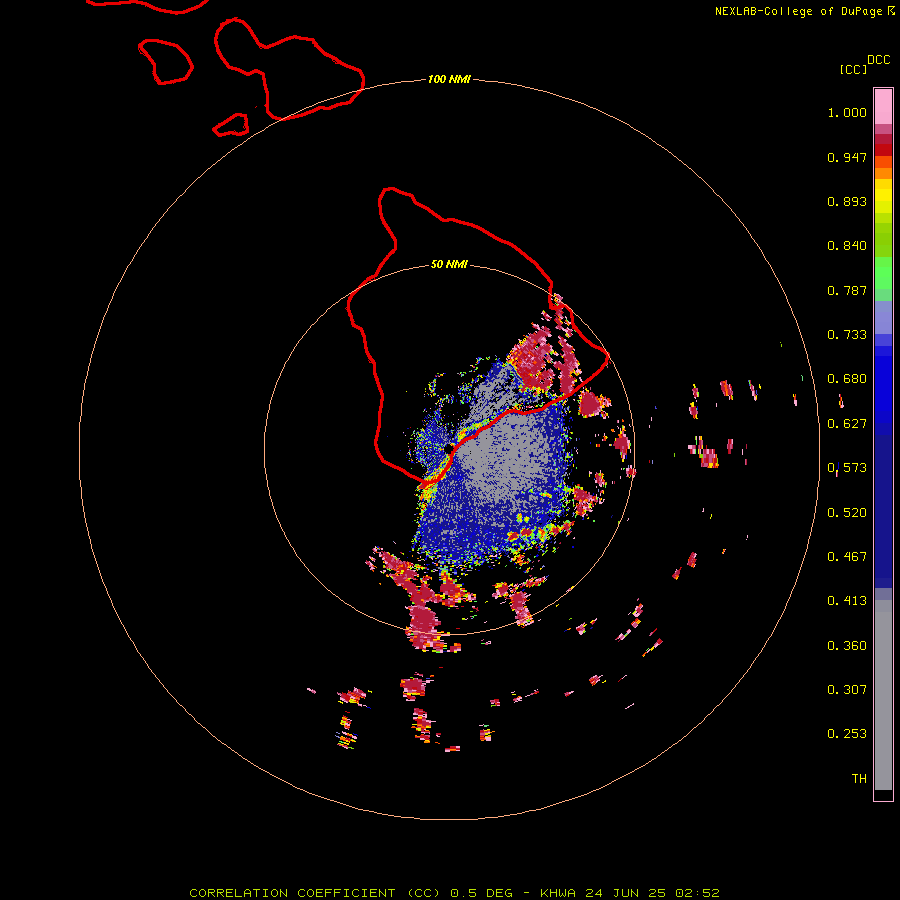This screenshot has height=900, width=900.
Task: Click the DCC label above color bar
Action: coord(878,60)
